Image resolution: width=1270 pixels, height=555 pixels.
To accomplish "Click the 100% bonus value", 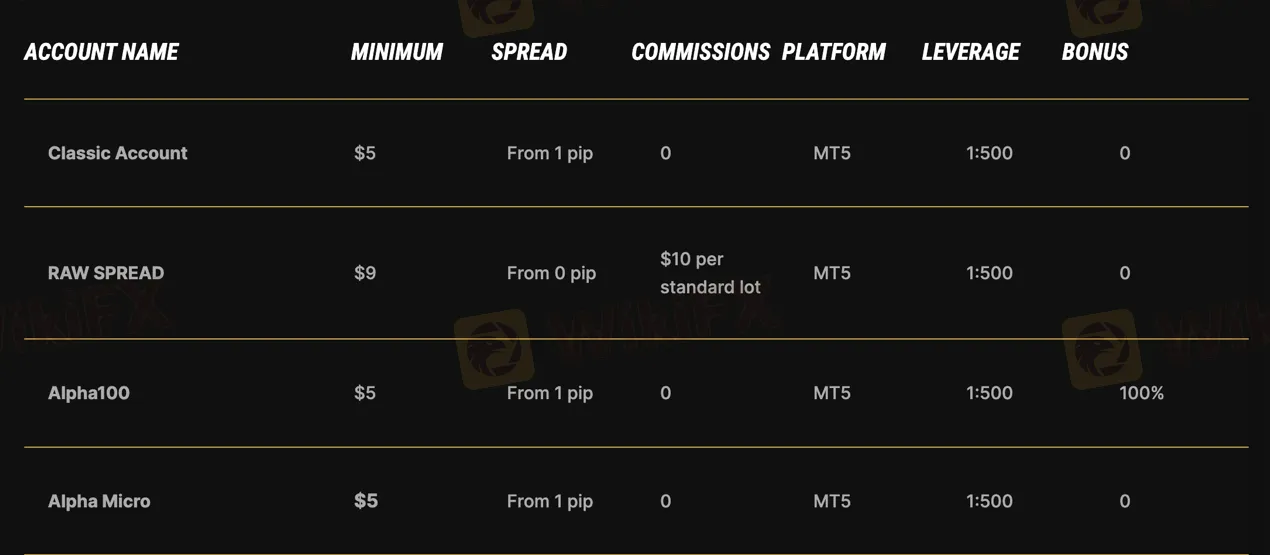I will (1141, 393).
